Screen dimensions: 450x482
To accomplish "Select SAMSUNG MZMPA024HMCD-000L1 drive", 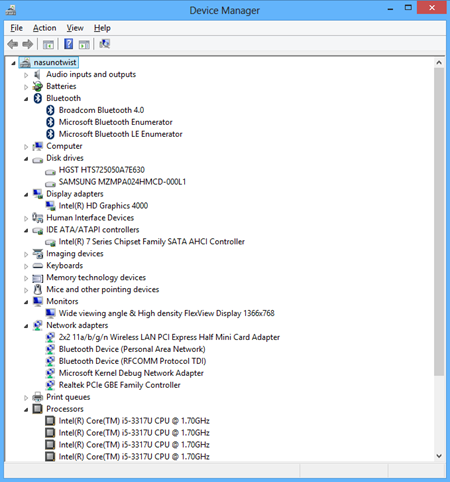I will [122, 182].
